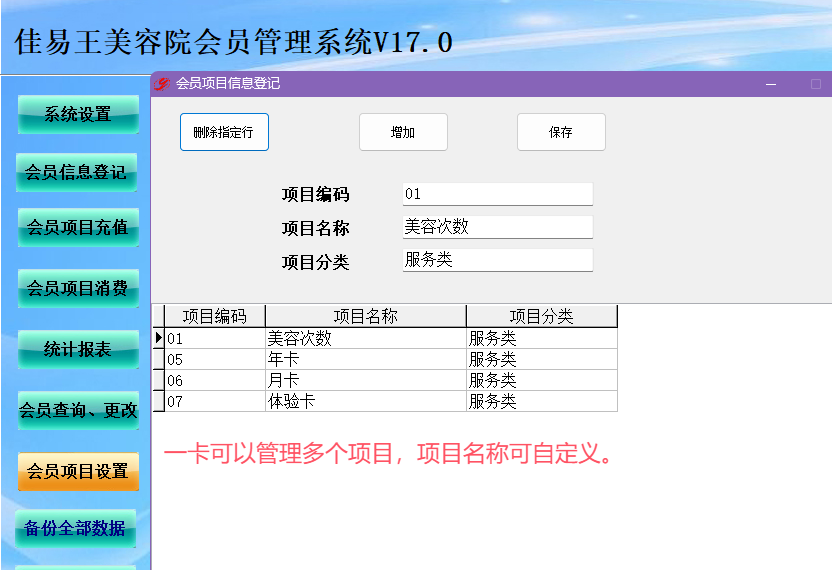This screenshot has width=832, height=570.
Task: Click the 保存 button
Action: pos(561,132)
